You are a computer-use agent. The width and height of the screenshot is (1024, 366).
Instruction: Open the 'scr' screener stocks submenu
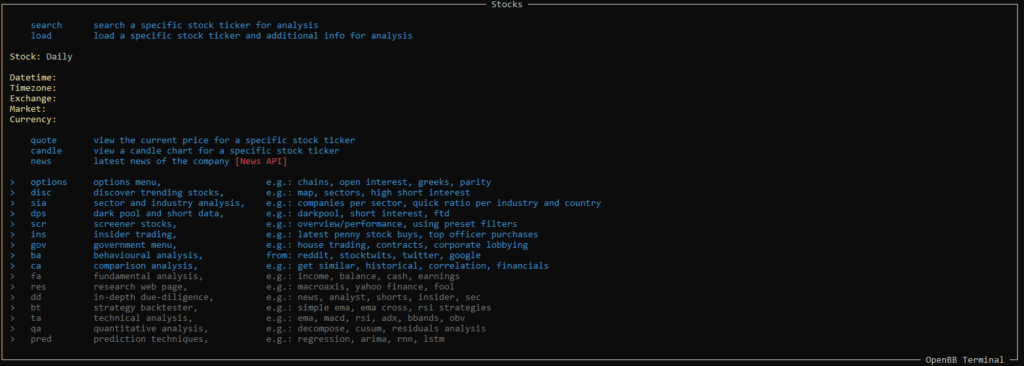click(x=39, y=224)
